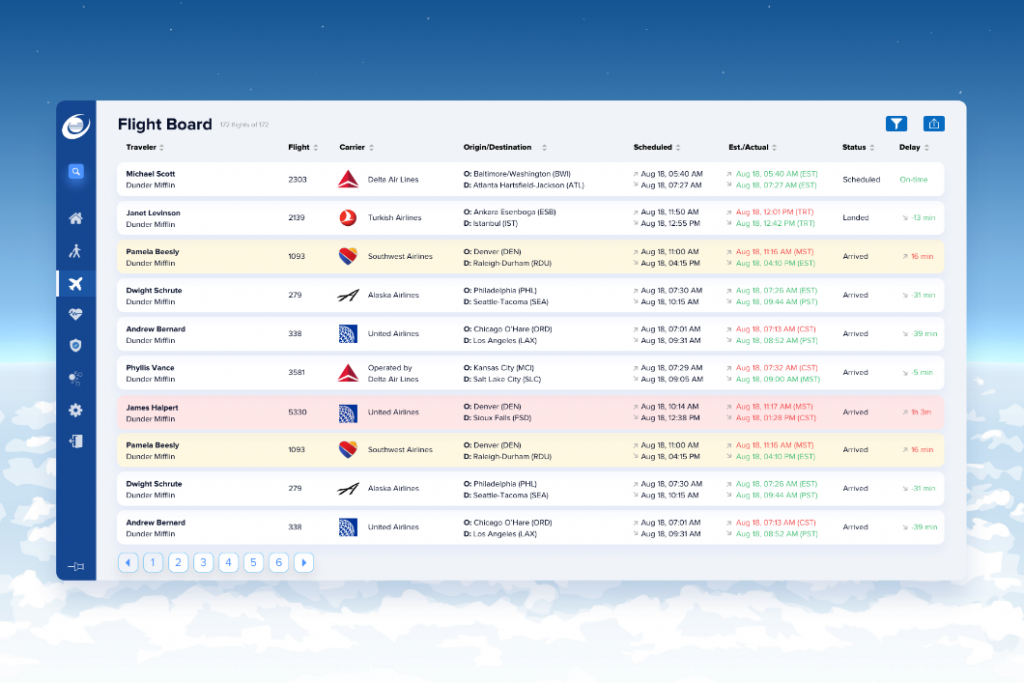Click flight number 2303
The height and width of the screenshot is (683, 1024).
297,180
